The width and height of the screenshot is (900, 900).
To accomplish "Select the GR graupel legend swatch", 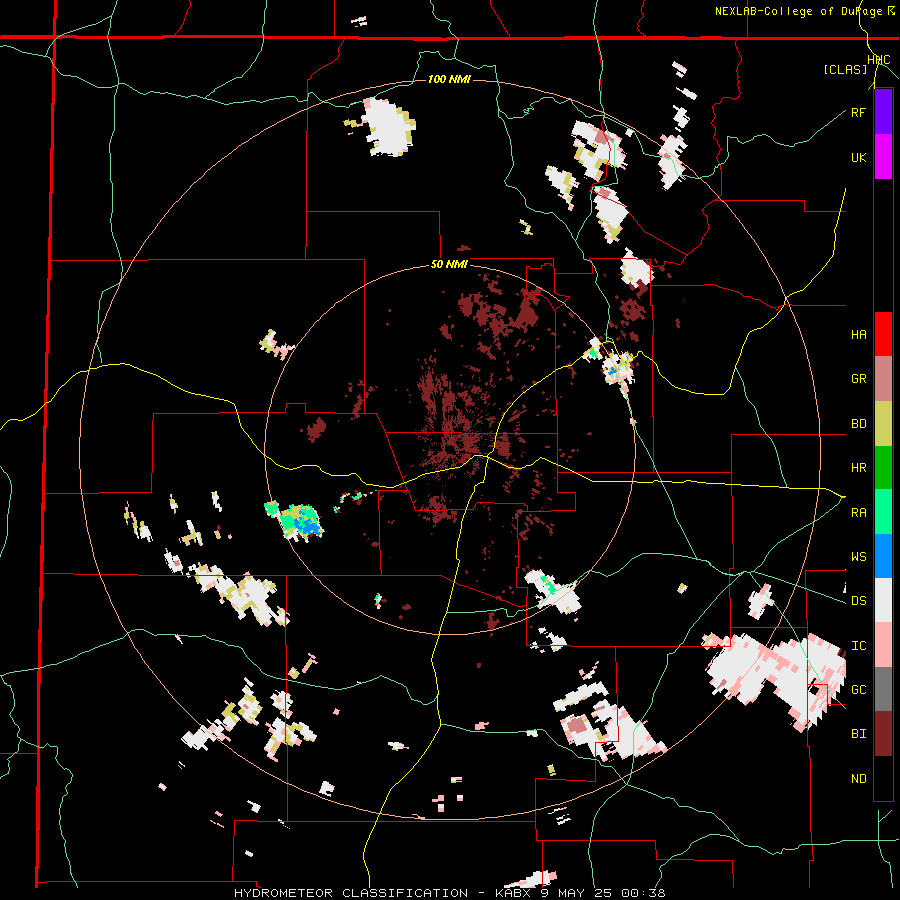I will [883, 379].
